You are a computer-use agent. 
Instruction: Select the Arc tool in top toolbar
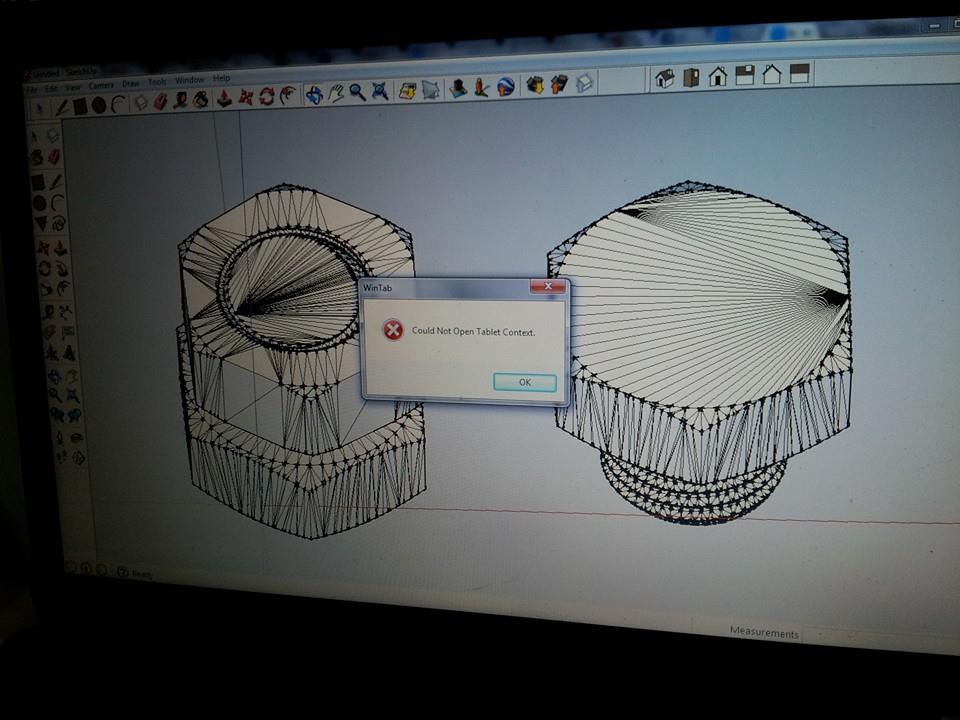click(x=118, y=104)
